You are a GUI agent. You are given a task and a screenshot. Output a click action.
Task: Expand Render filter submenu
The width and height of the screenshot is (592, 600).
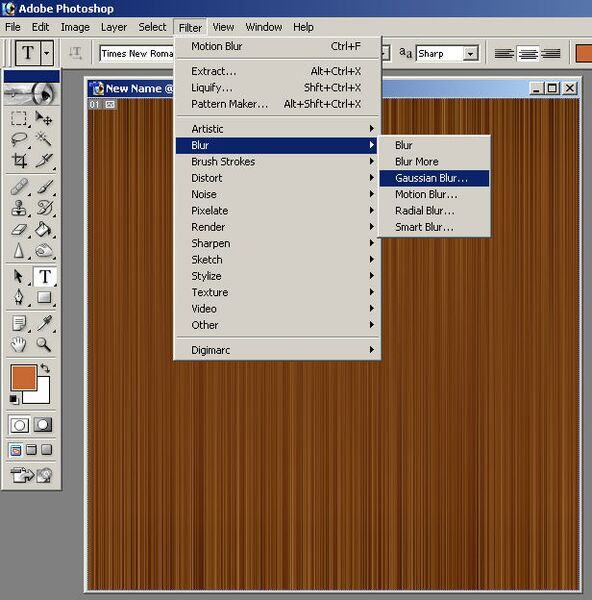click(277, 227)
